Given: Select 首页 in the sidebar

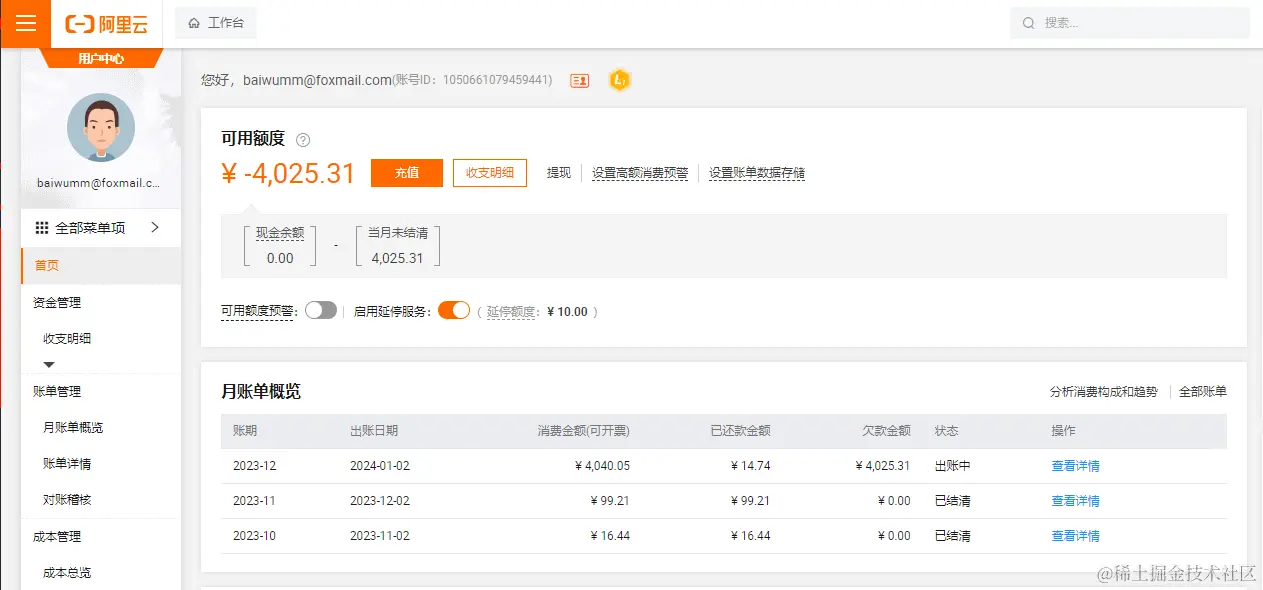Looking at the screenshot, I should point(100,266).
